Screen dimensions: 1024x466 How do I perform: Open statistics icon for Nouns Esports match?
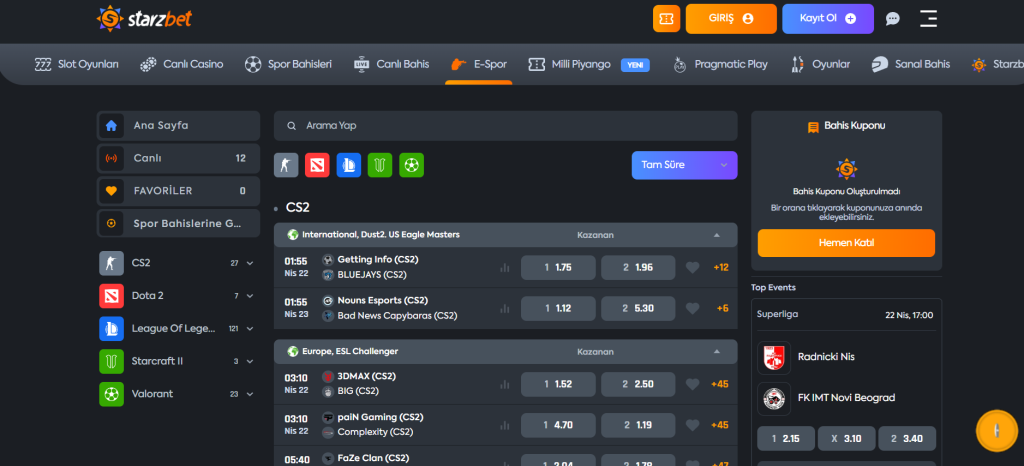(504, 309)
